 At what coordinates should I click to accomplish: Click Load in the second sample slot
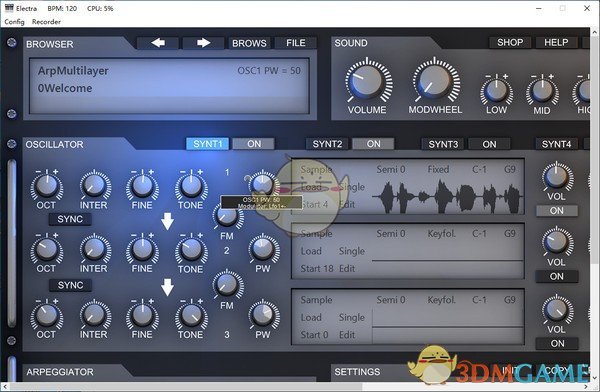(311, 251)
